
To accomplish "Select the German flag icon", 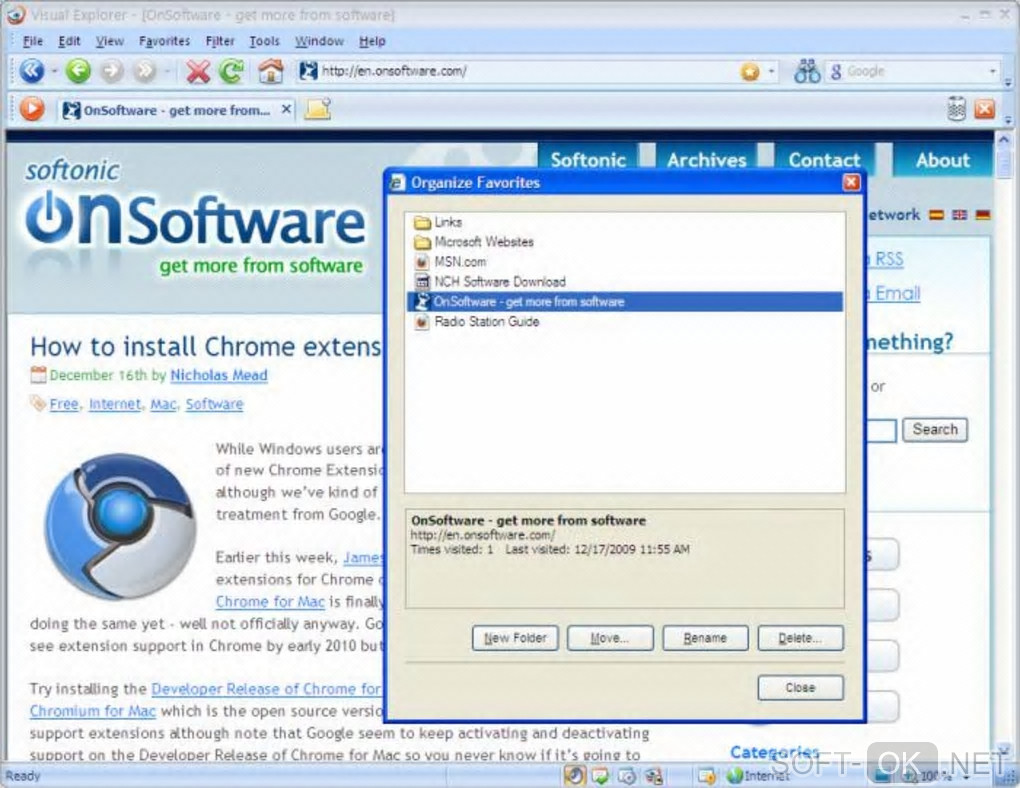I will point(983,215).
